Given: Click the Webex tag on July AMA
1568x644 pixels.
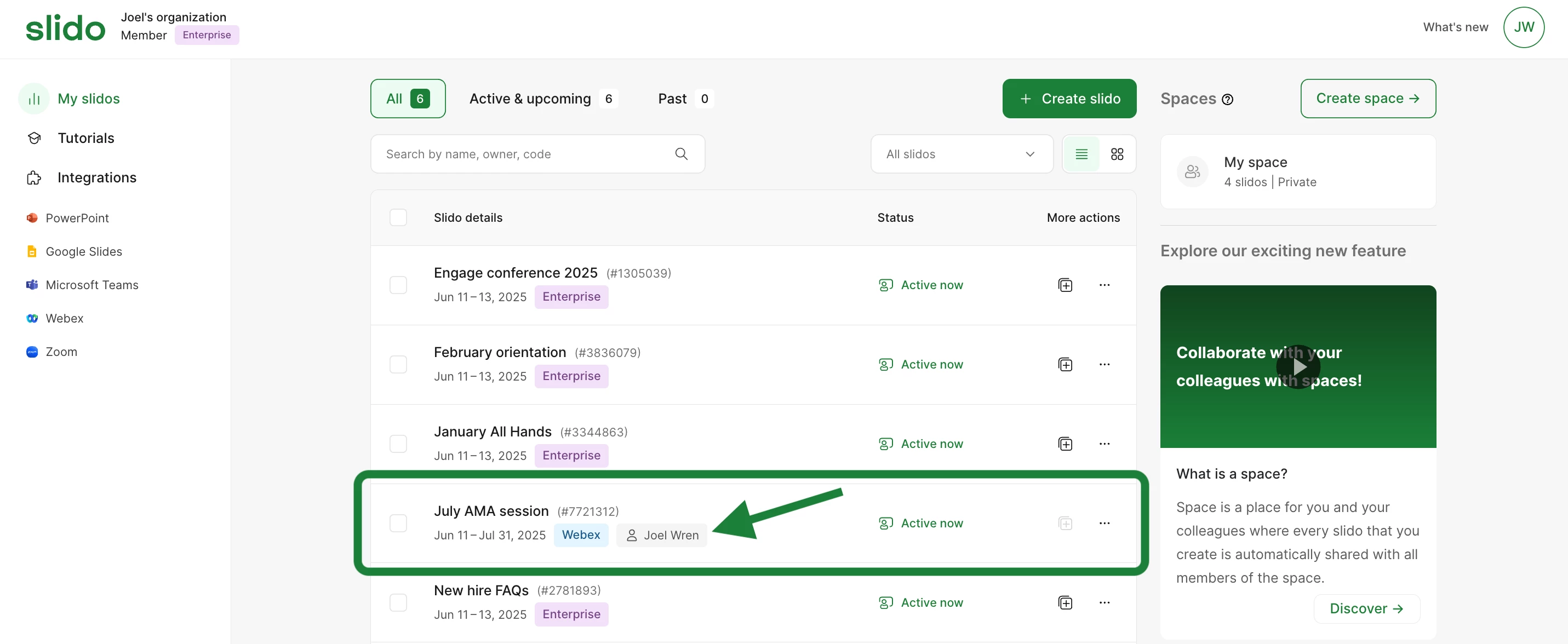Looking at the screenshot, I should click(x=581, y=535).
